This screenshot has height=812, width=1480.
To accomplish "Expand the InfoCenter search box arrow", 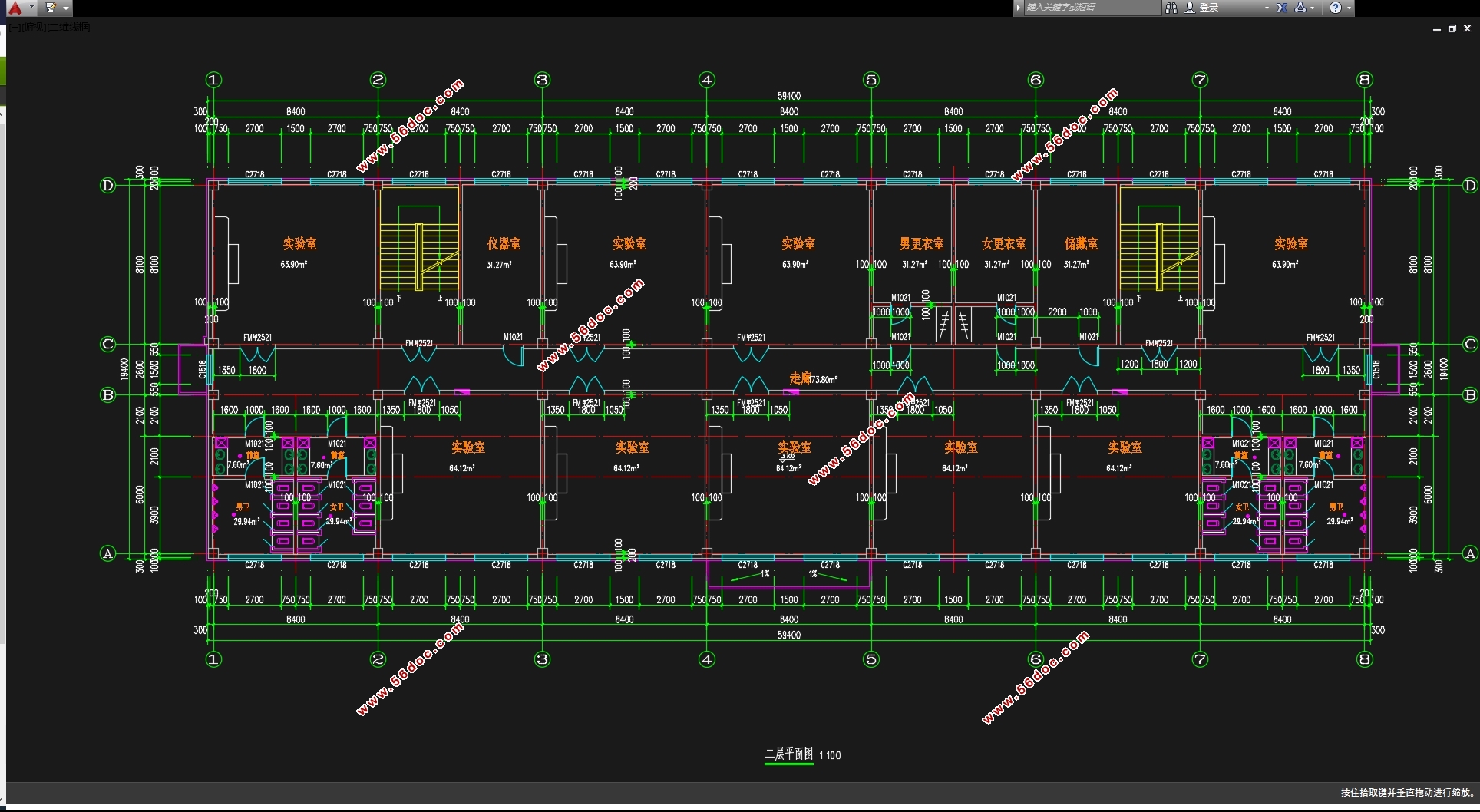I will coord(1019,8).
